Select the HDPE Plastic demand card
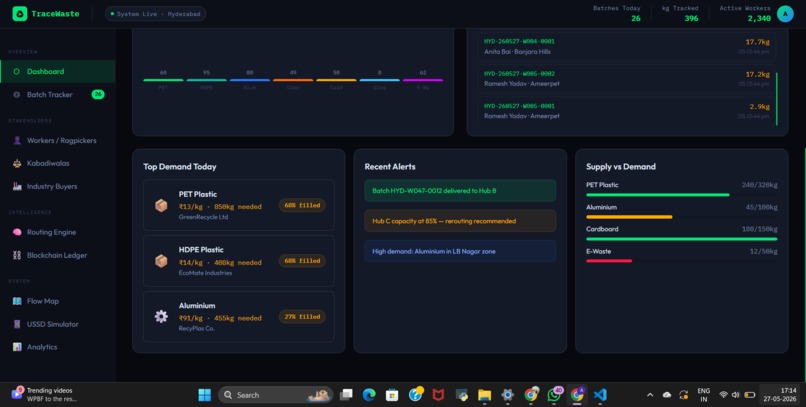This screenshot has width=806, height=407. pos(239,261)
